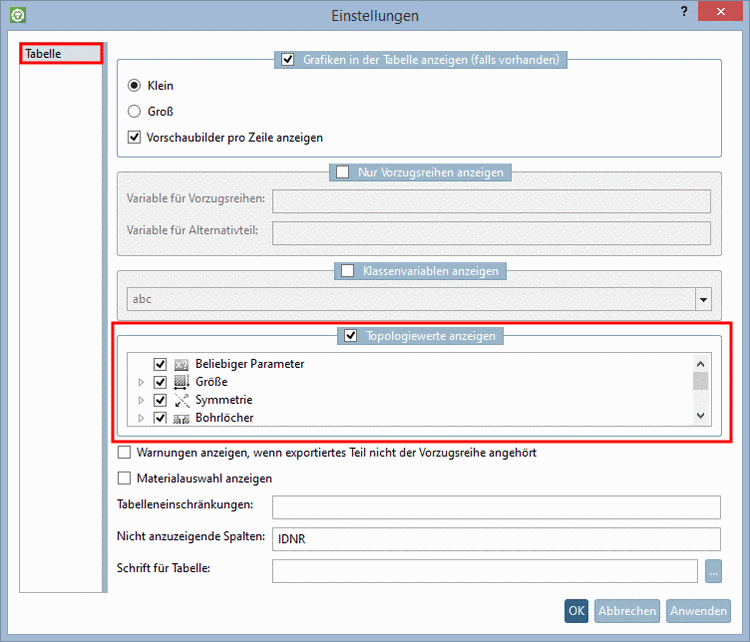Enable Nur Vorzugsreihen anzeigen
750x642 pixels.
tap(342, 172)
